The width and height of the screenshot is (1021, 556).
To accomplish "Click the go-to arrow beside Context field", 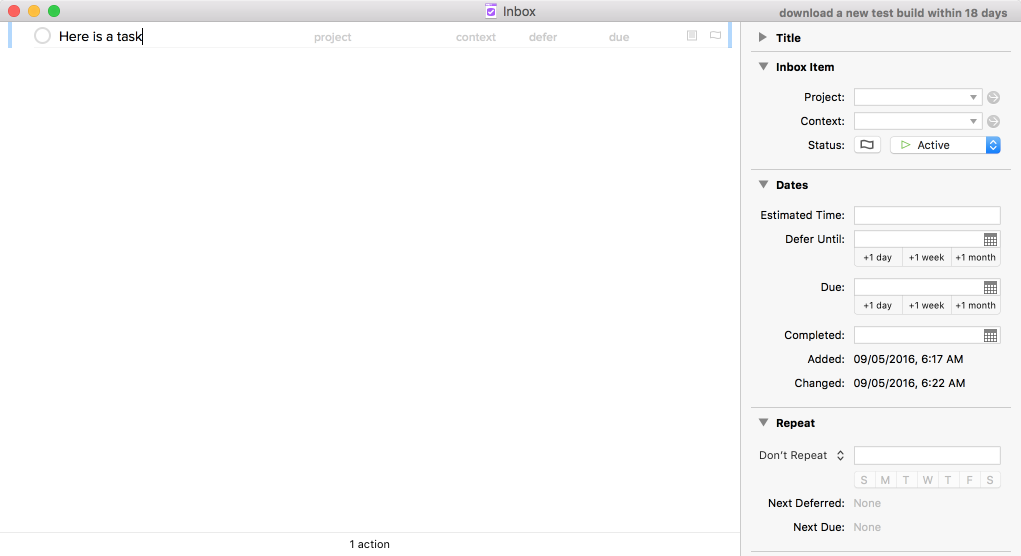I will 993,121.
